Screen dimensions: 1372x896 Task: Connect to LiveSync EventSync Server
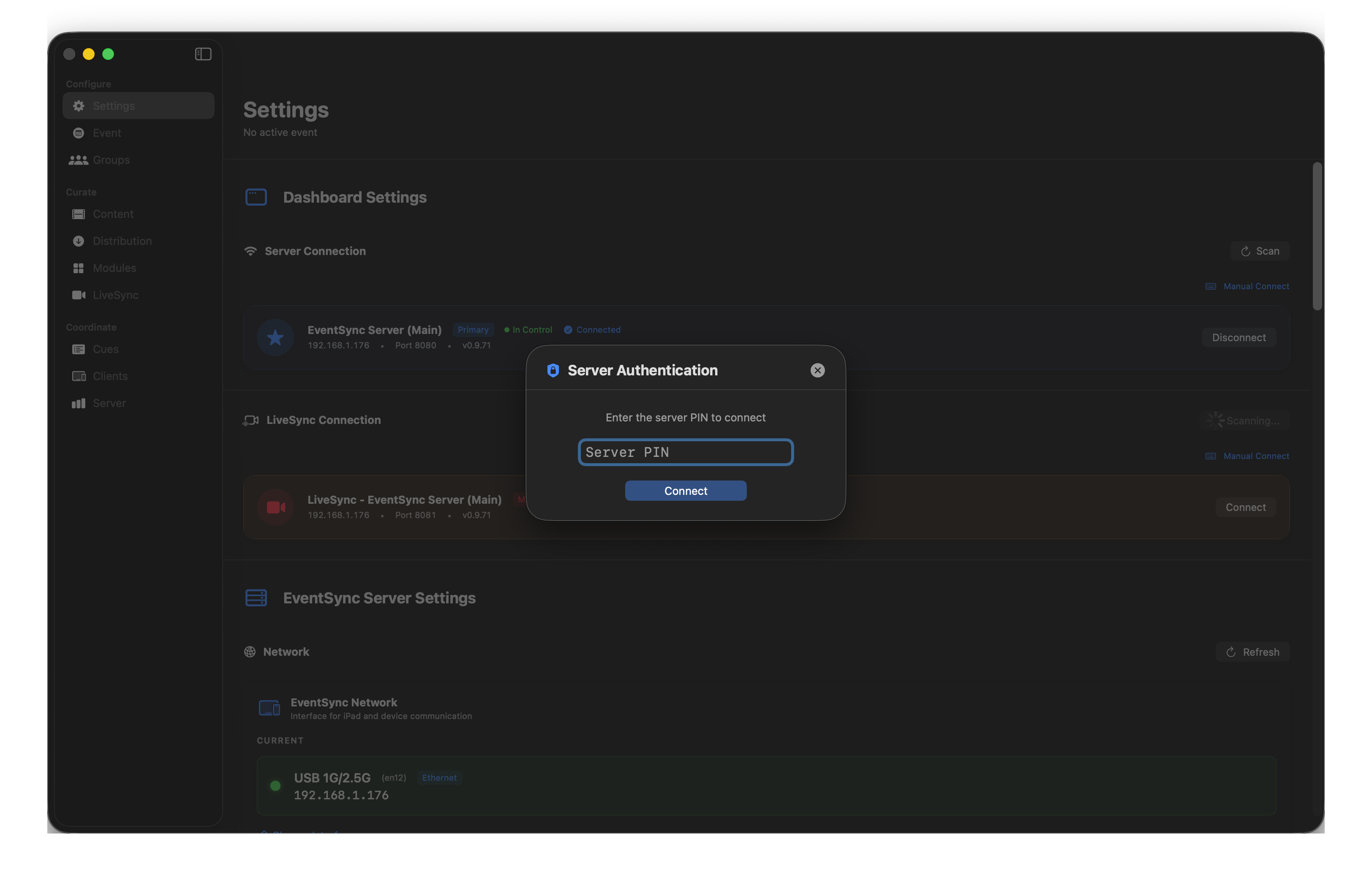click(x=1245, y=507)
